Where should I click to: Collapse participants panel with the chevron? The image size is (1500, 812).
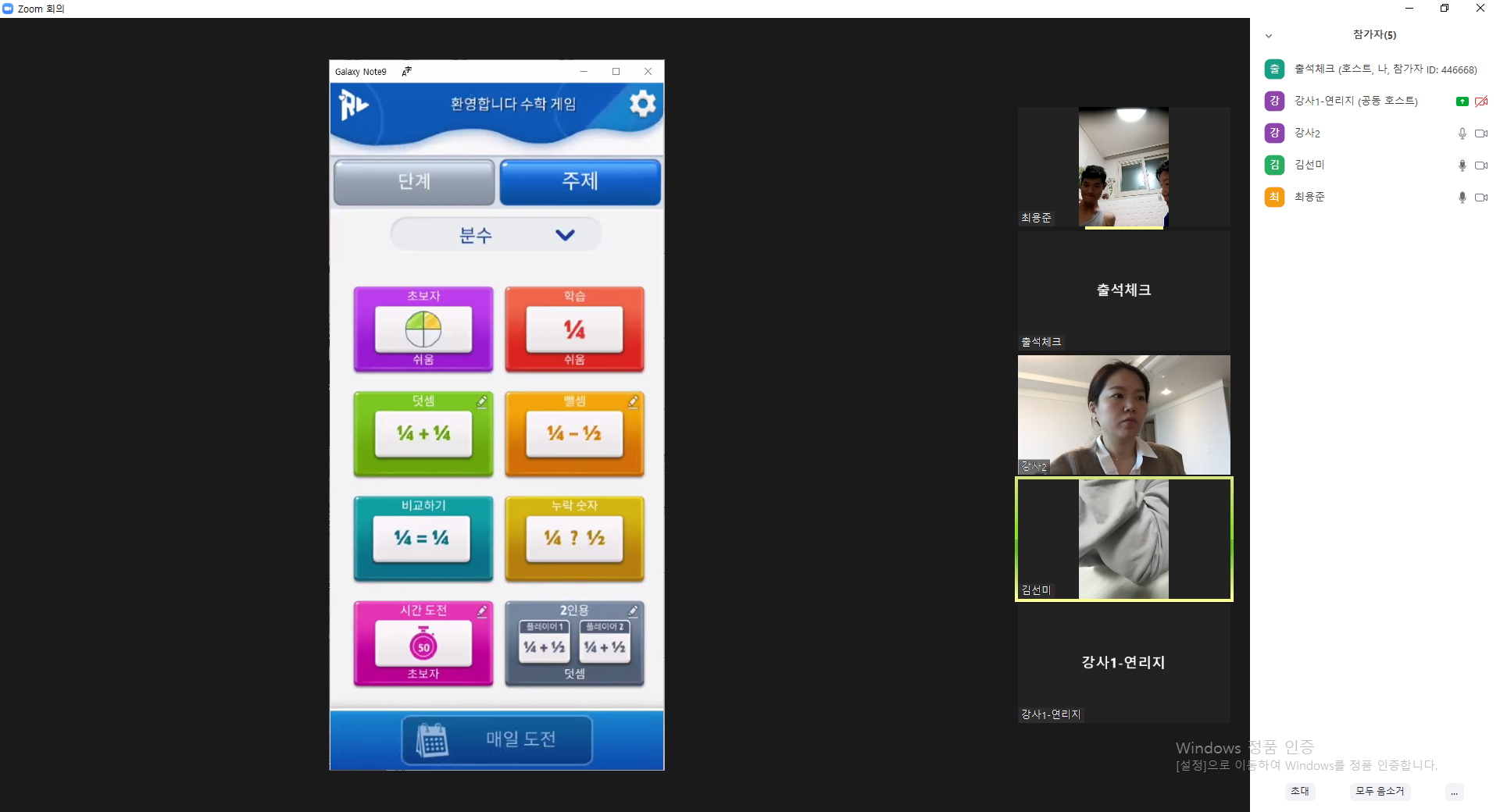pyautogui.click(x=1269, y=36)
